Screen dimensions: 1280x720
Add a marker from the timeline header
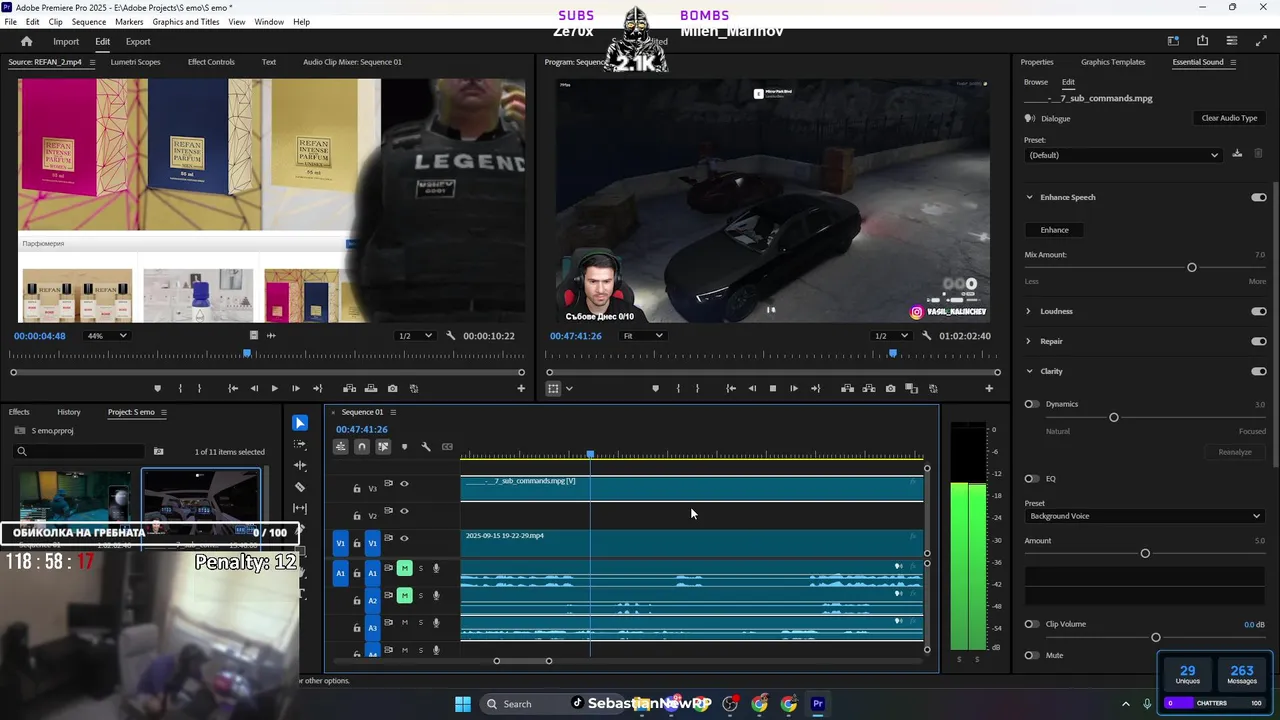[404, 447]
